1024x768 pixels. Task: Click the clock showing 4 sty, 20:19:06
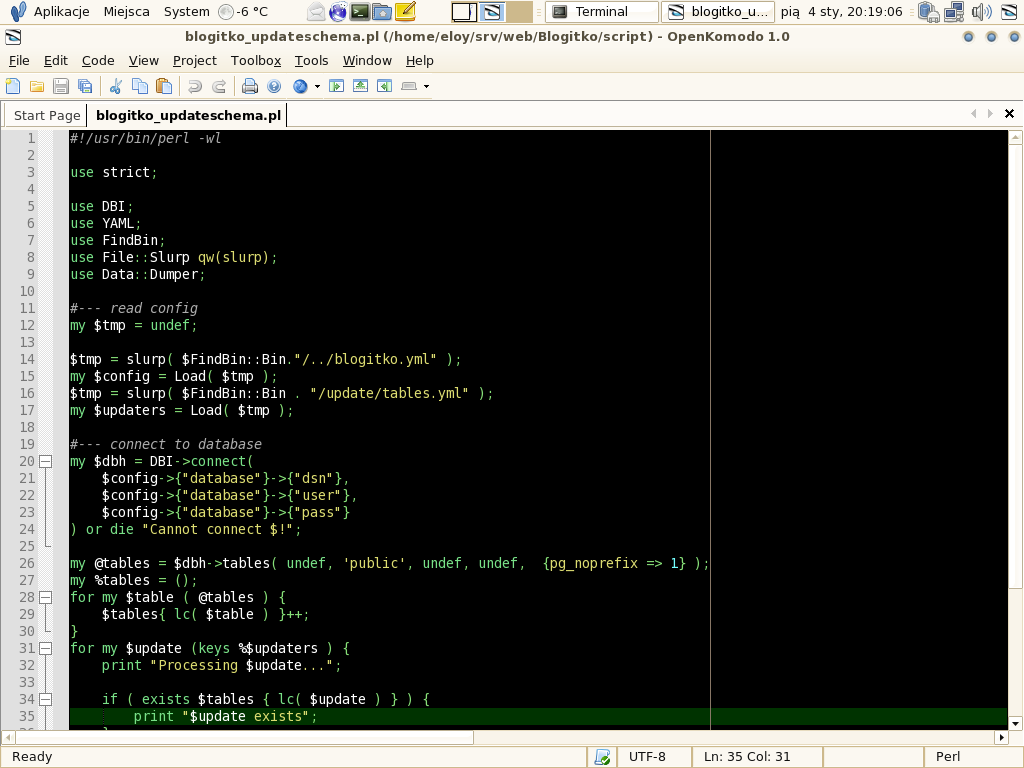point(842,12)
